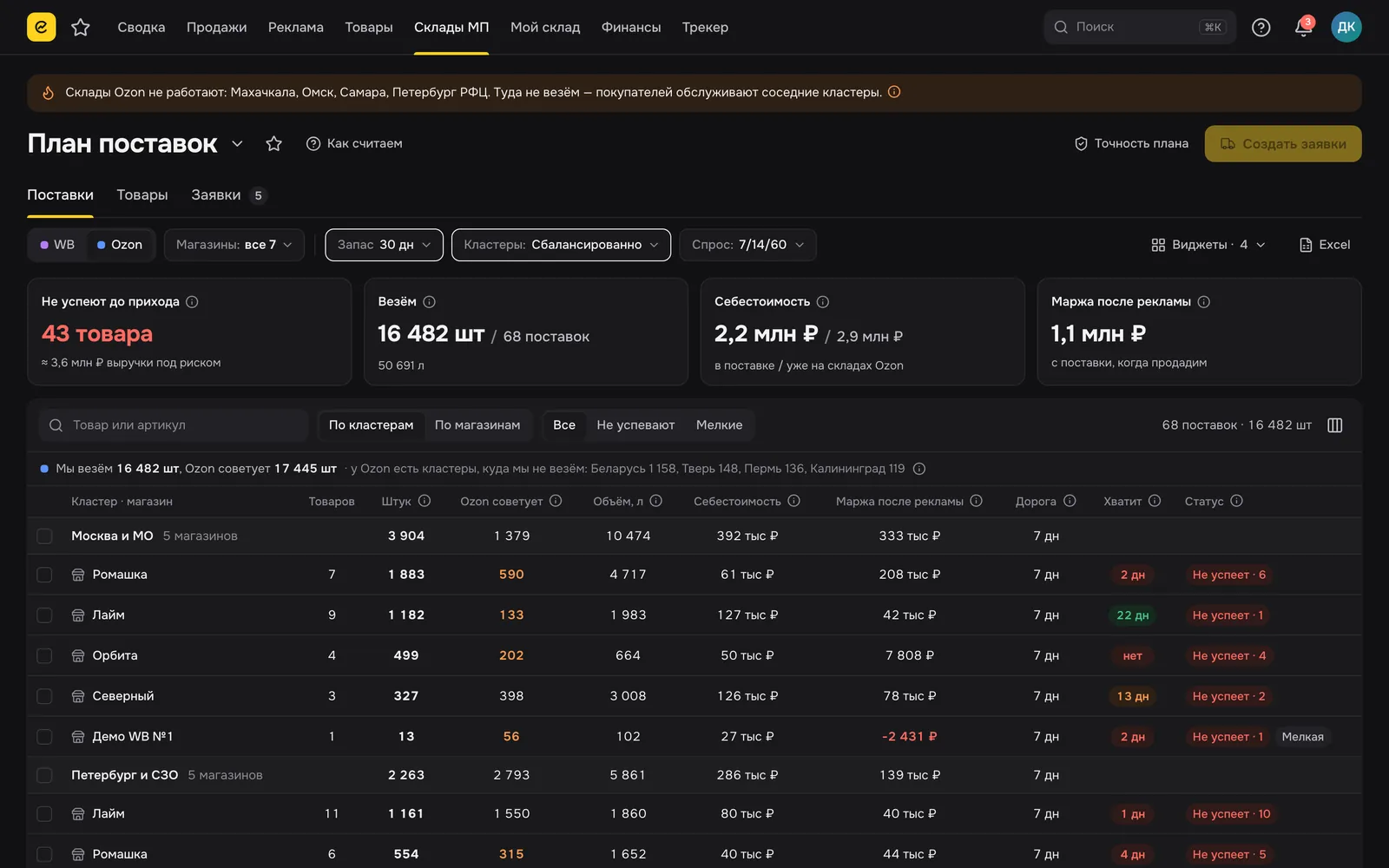Click info icon in the warehouse warning banner
The image size is (1389, 868).
click(x=894, y=92)
